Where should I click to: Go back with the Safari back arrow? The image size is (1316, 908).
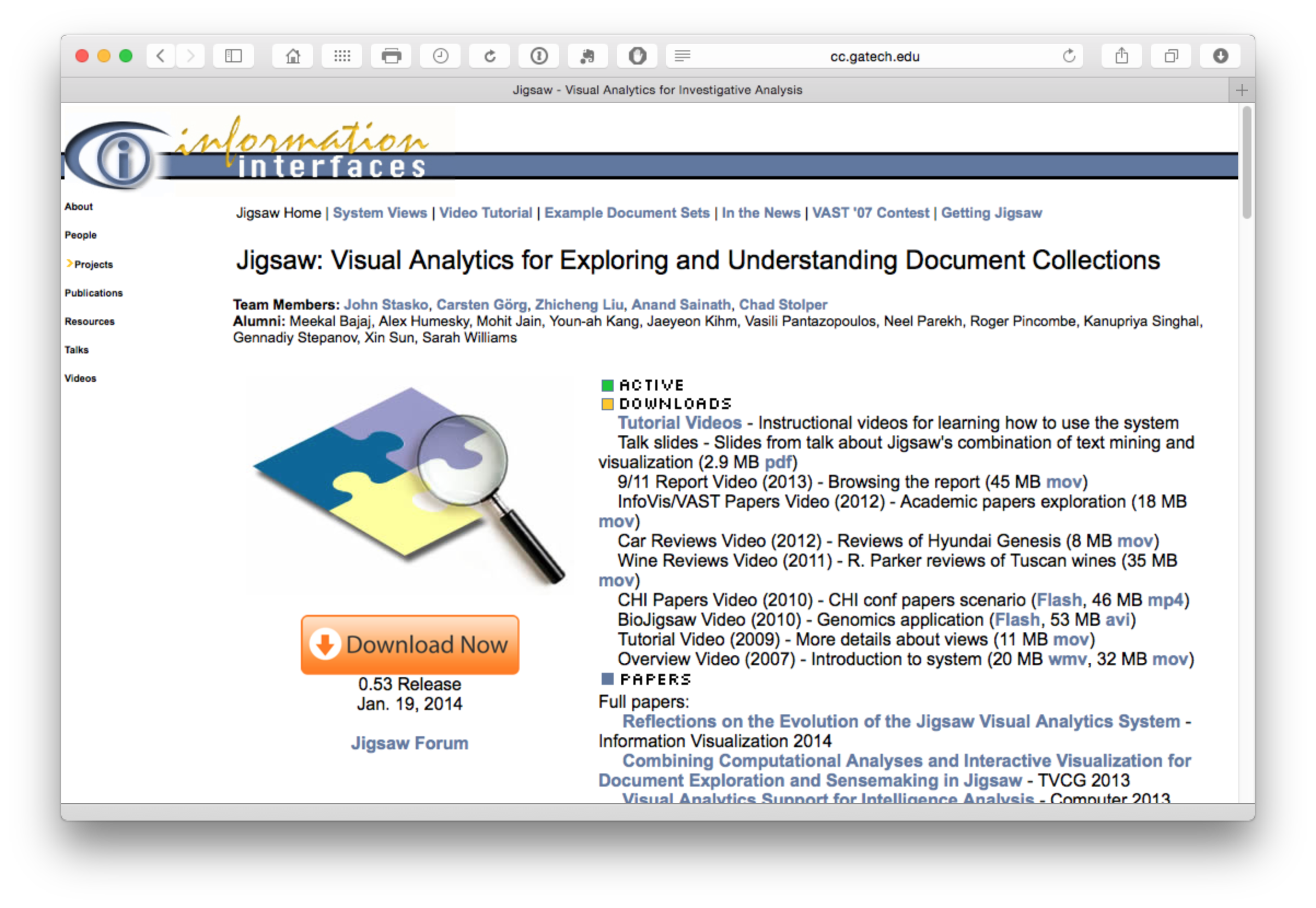(x=161, y=56)
